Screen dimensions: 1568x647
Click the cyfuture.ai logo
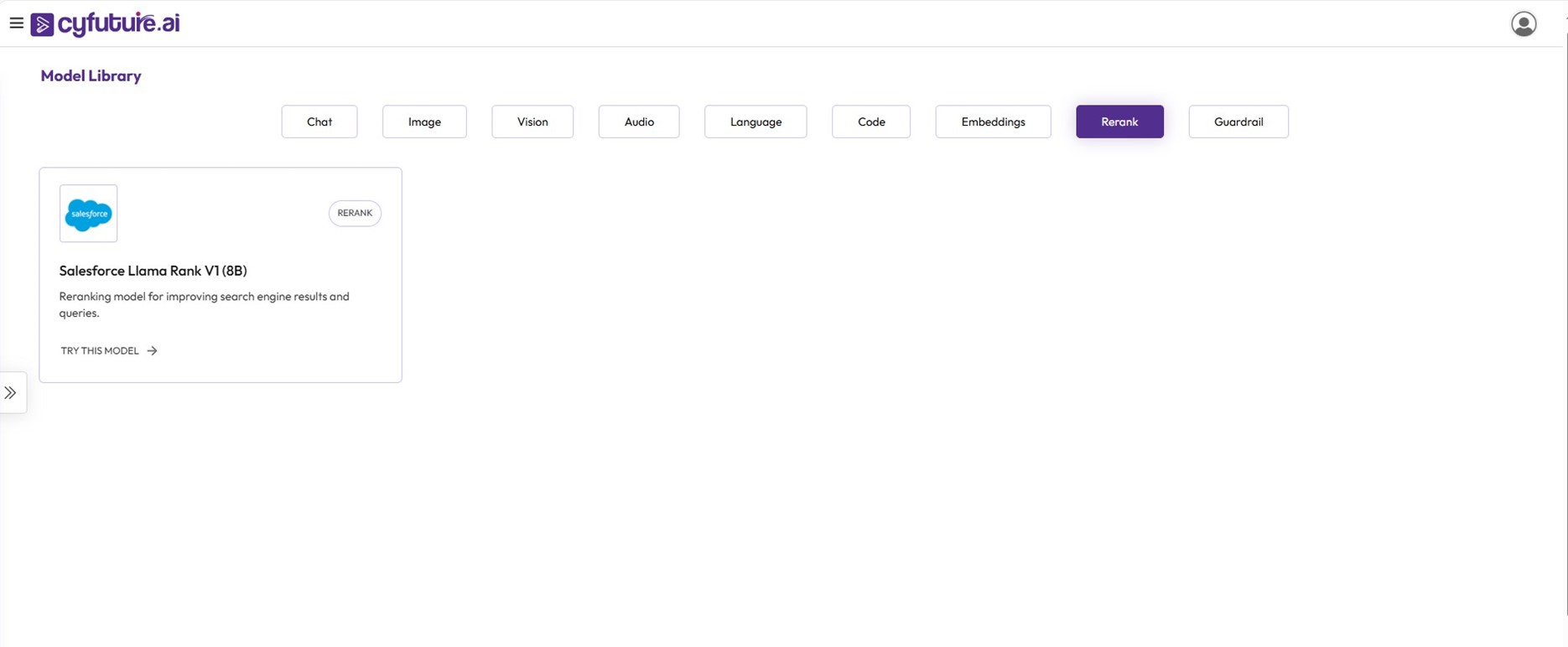click(106, 24)
